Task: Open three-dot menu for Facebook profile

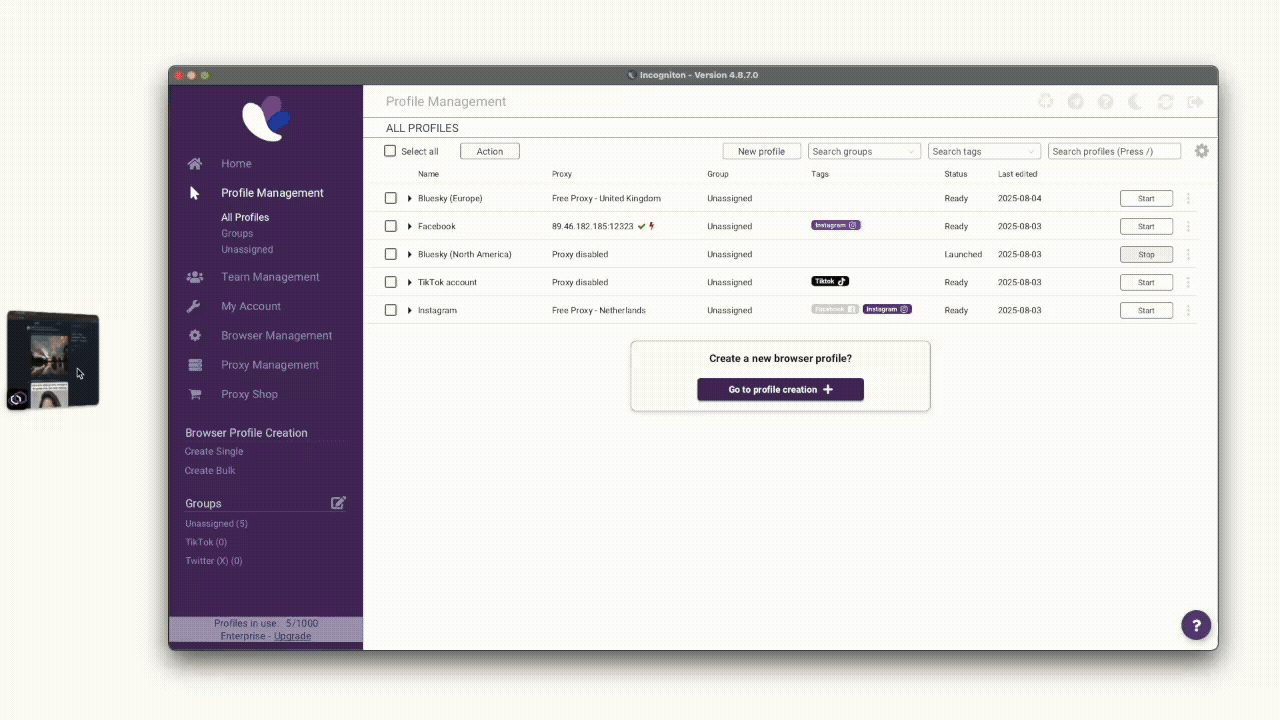Action: coord(1188,226)
